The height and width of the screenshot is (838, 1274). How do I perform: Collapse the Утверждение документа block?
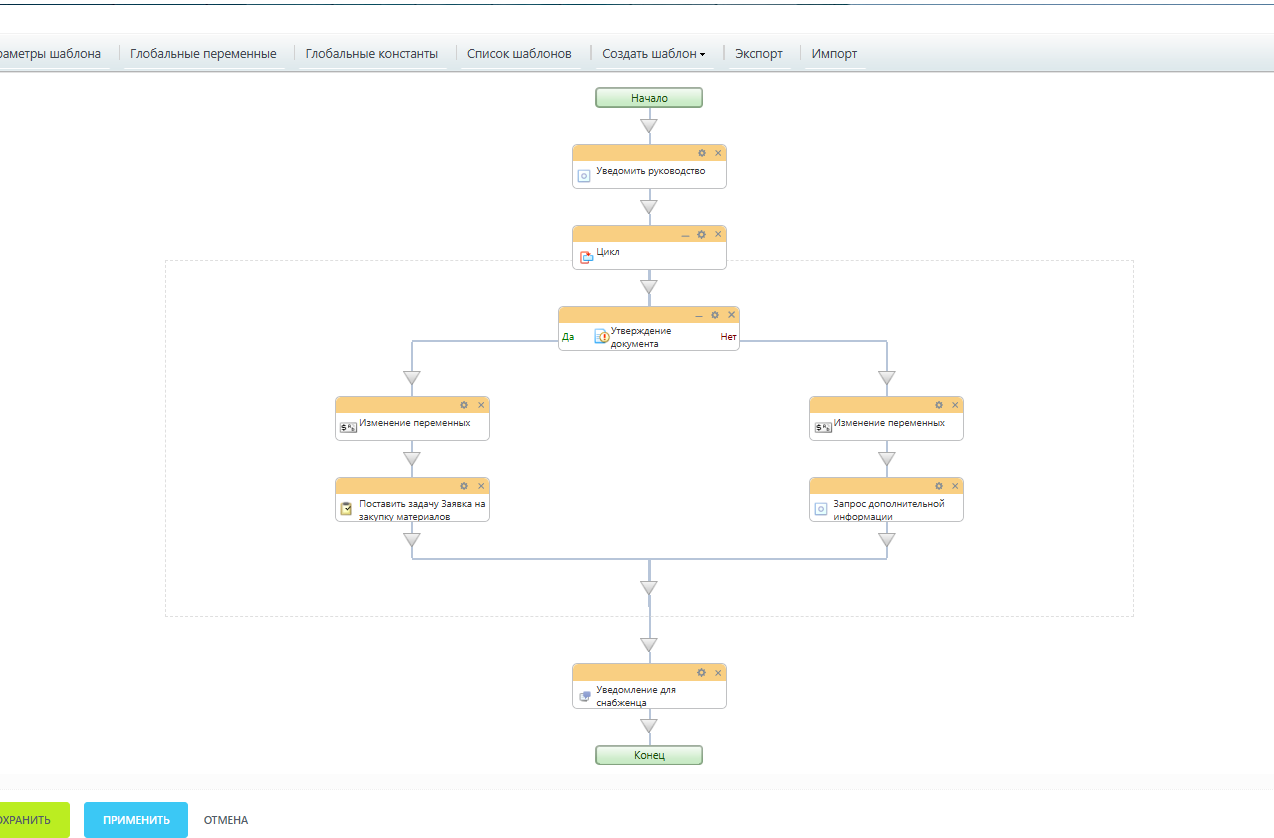pyautogui.click(x=699, y=315)
